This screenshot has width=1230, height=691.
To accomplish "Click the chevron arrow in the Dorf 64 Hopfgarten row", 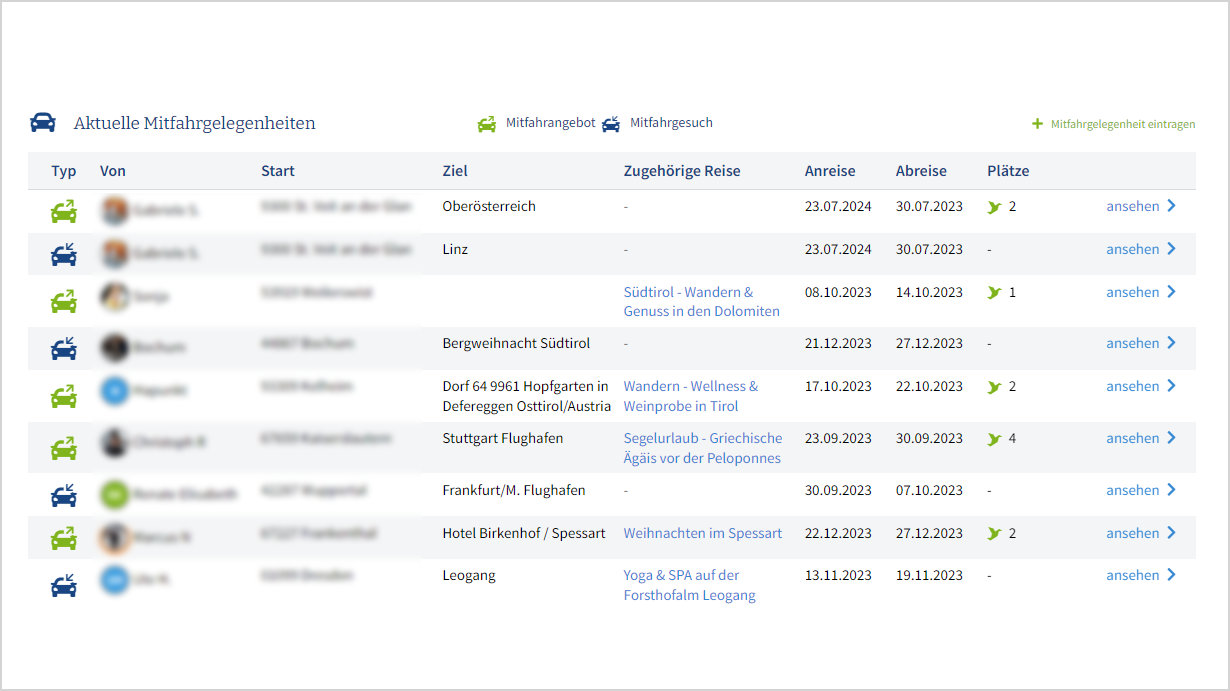I will 1171,386.
